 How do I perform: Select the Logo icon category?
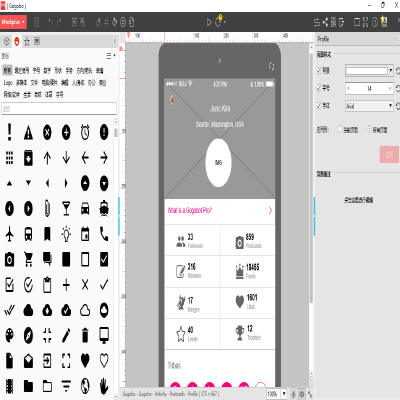8,83
